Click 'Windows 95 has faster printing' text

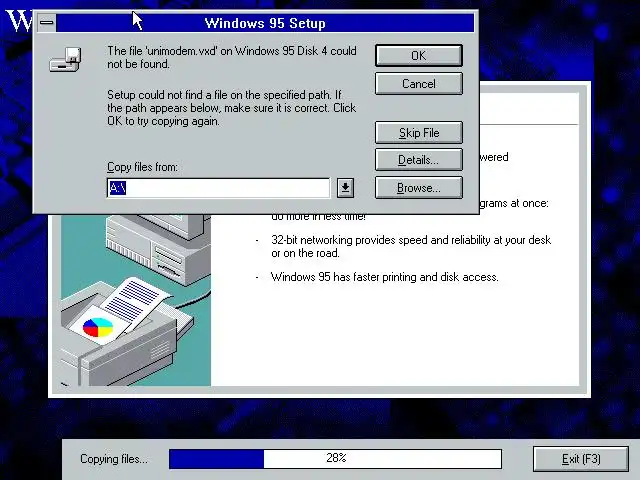(x=384, y=277)
